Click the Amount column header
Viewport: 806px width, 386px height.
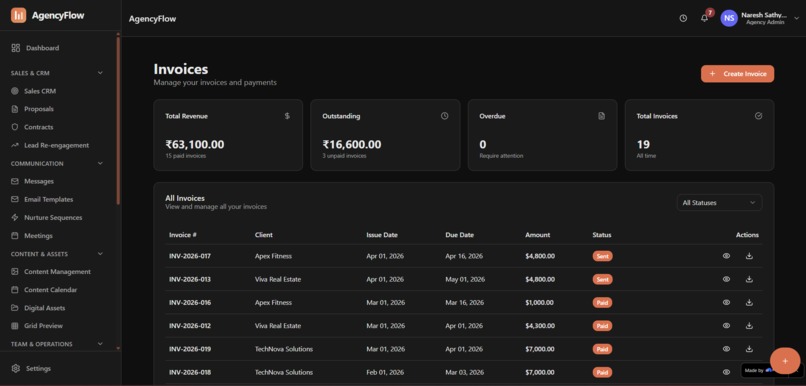tap(537, 235)
